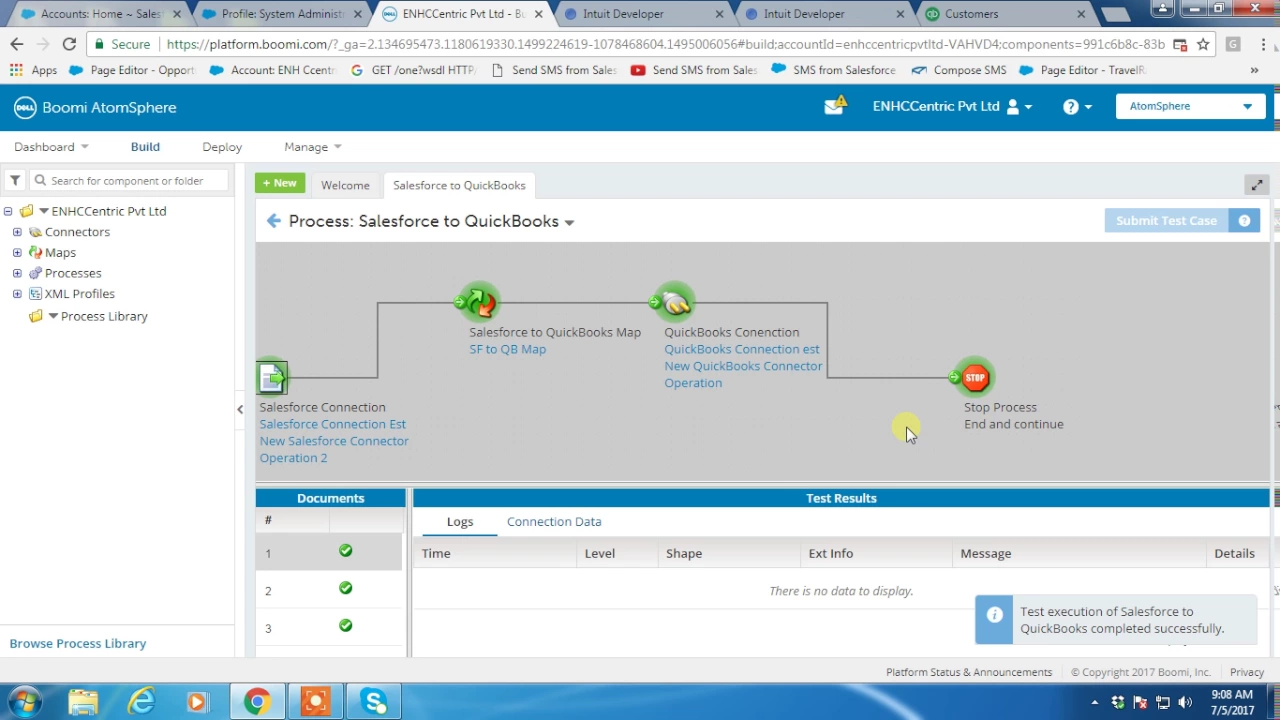The image size is (1280, 720).
Task: Click the green New button
Action: pos(280,183)
